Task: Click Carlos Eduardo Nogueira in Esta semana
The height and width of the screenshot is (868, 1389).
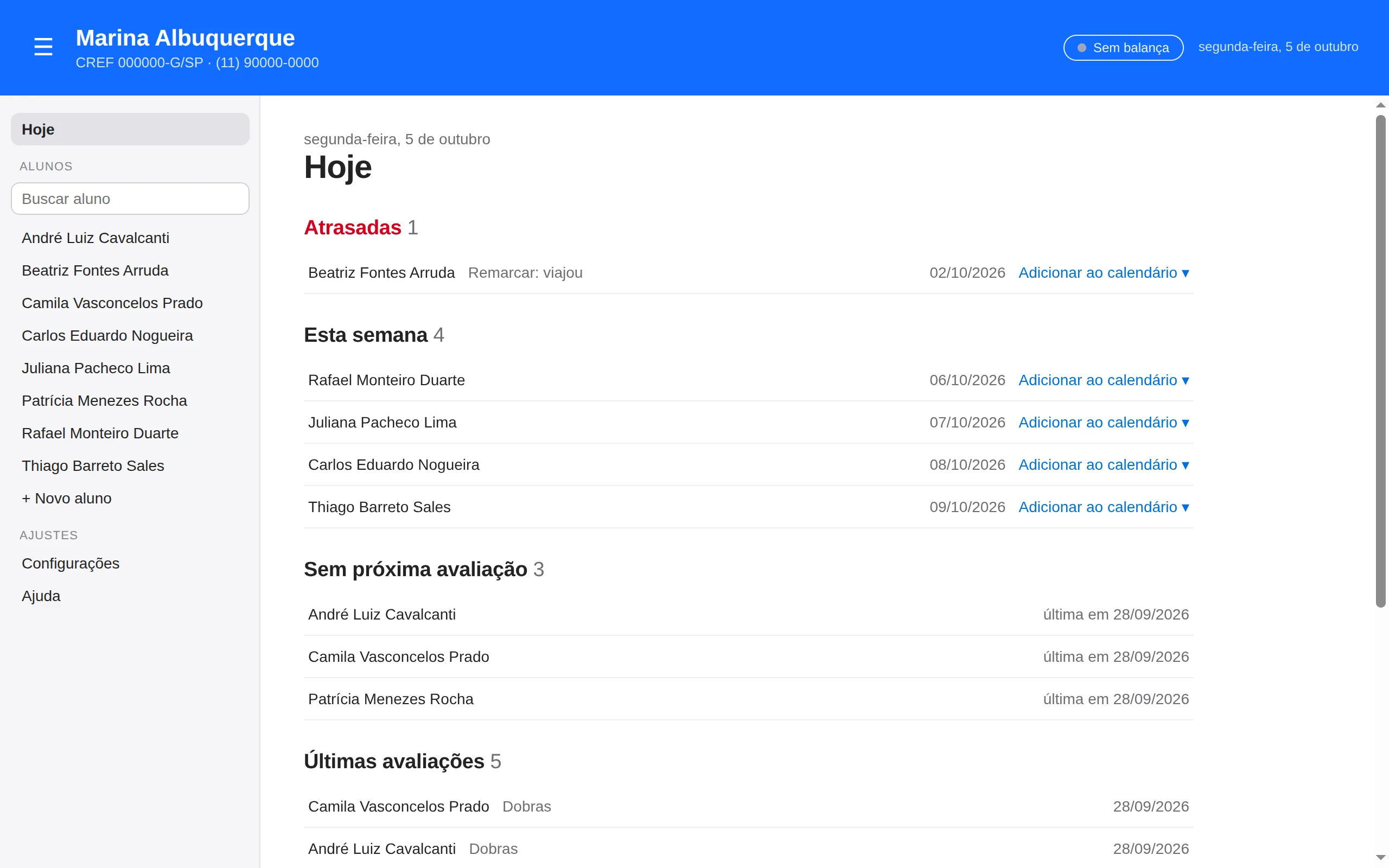Action: coord(394,464)
